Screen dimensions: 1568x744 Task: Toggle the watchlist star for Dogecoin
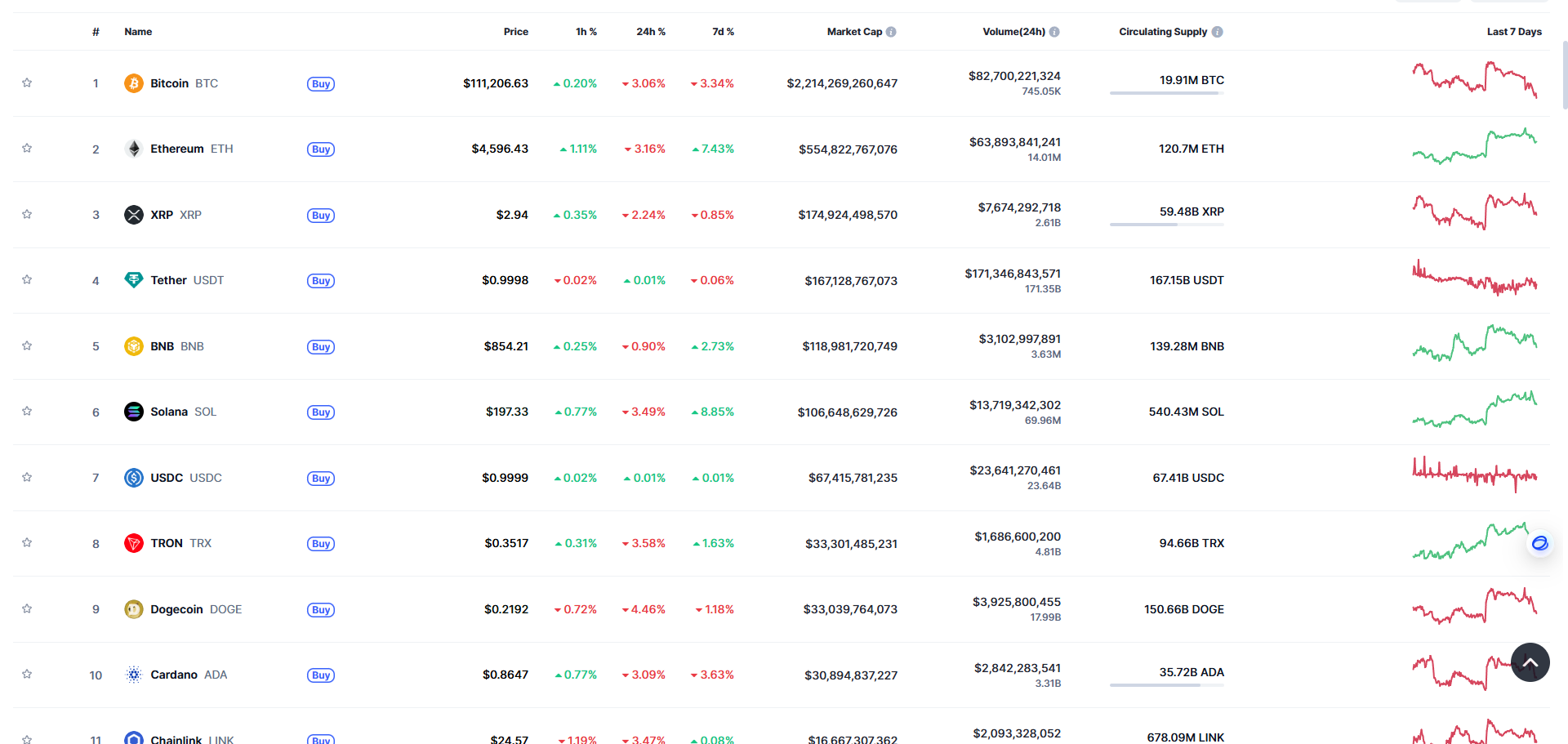[27, 608]
